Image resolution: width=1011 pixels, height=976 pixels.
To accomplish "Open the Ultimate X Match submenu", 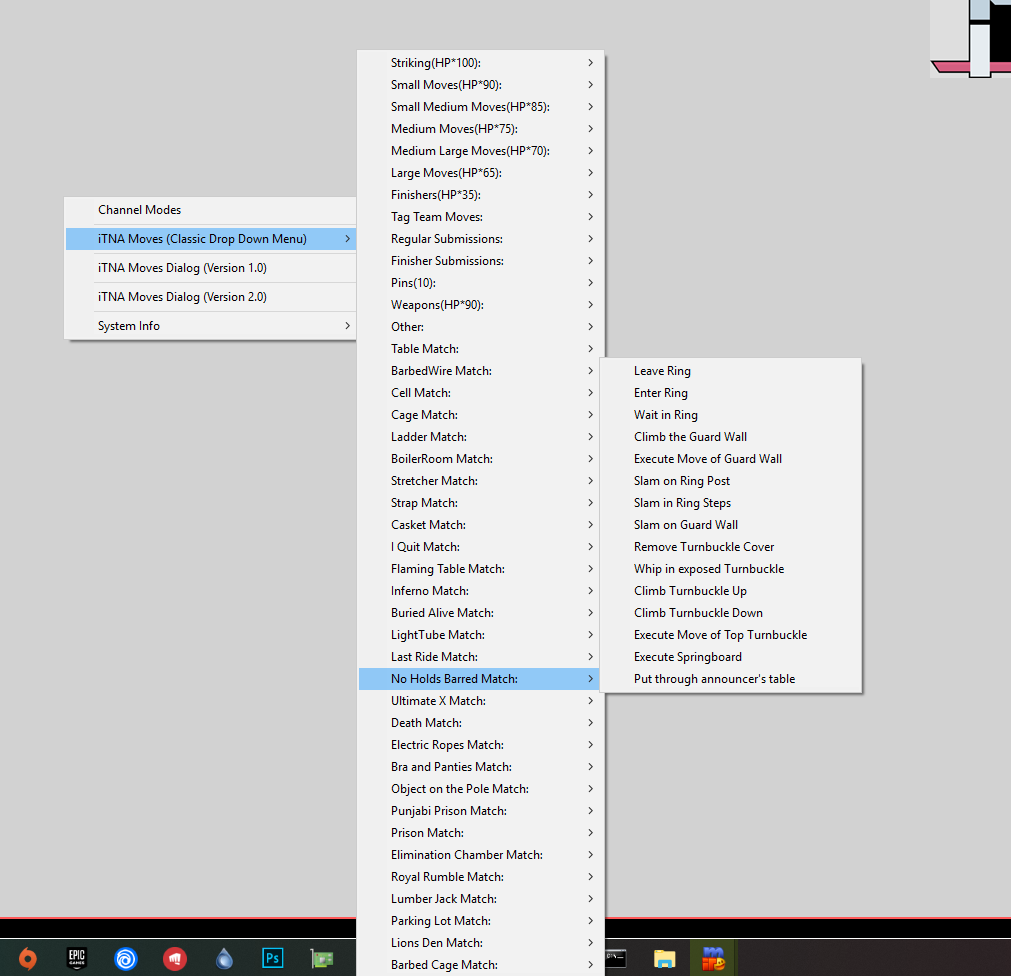I will 480,701.
